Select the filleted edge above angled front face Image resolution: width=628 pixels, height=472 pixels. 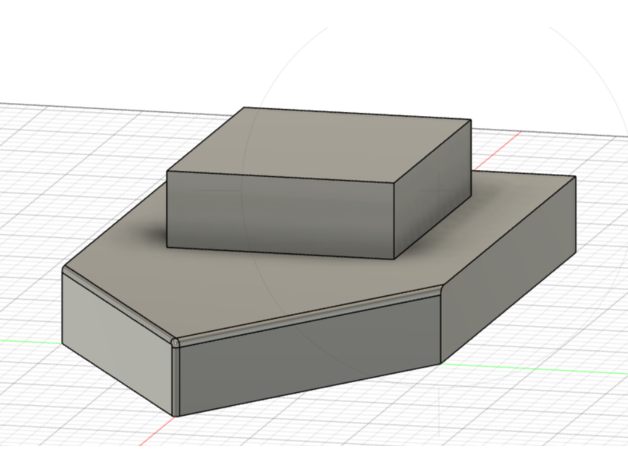coord(310,315)
